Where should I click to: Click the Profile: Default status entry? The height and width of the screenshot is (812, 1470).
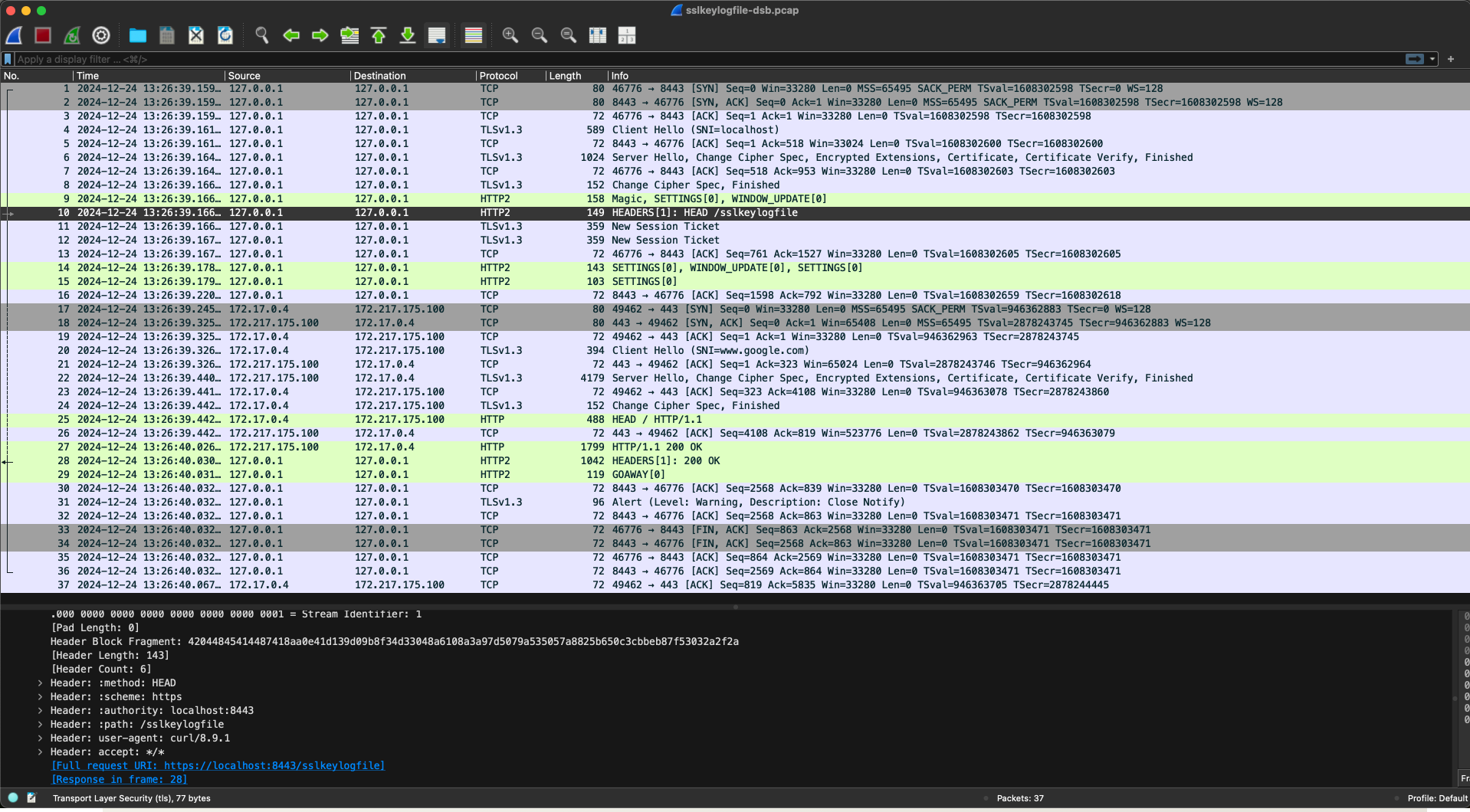(x=1437, y=798)
